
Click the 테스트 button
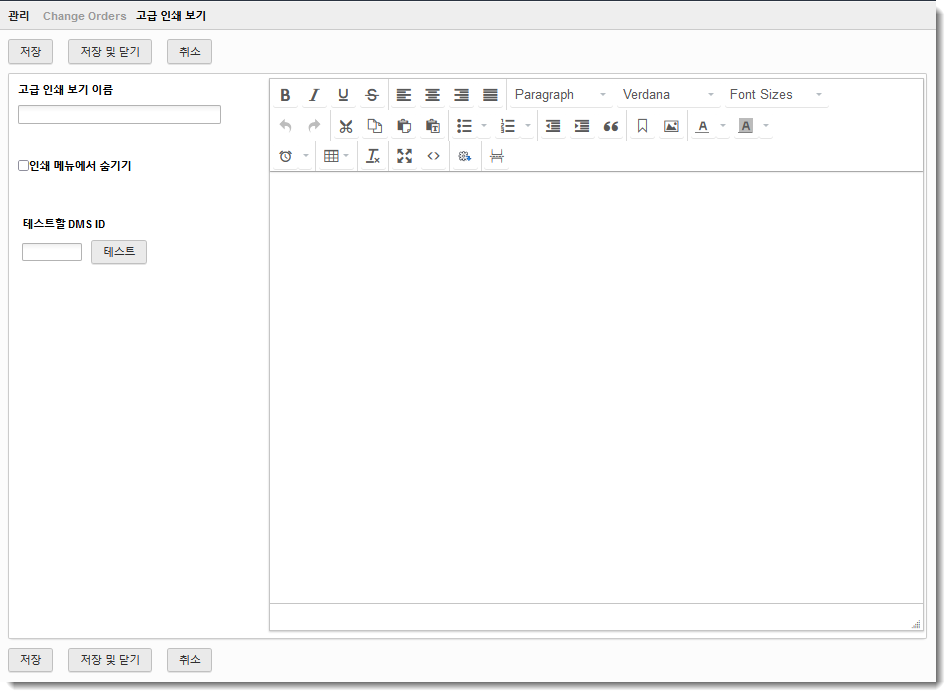119,252
